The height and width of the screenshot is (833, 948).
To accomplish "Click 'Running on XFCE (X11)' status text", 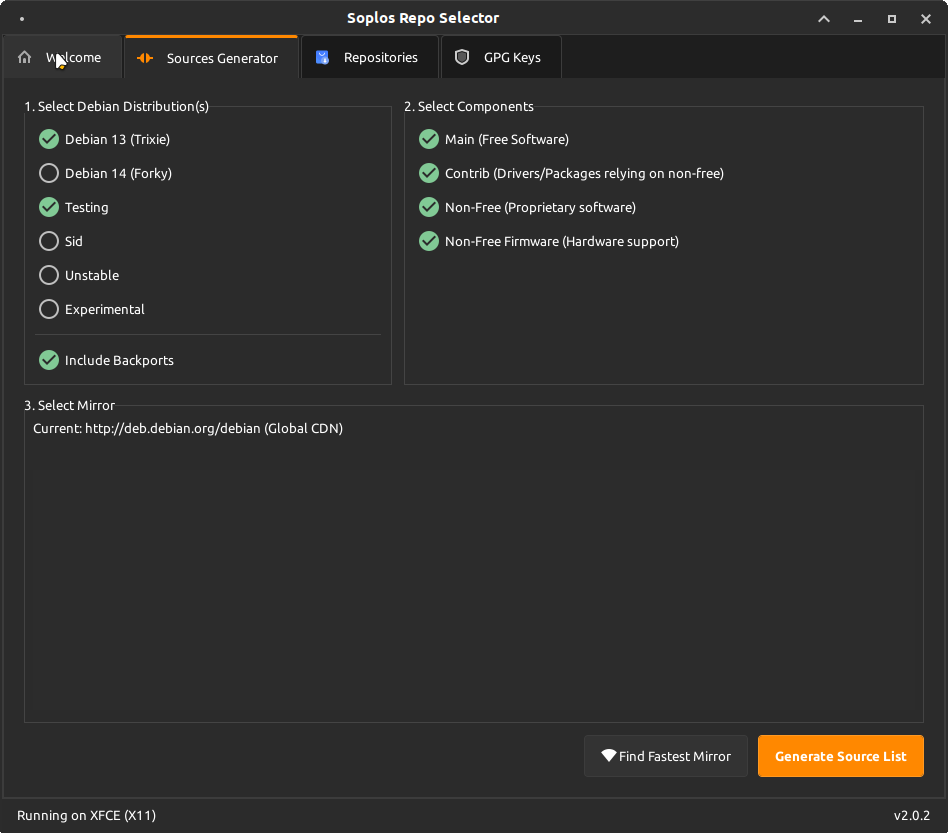I will [x=86, y=815].
